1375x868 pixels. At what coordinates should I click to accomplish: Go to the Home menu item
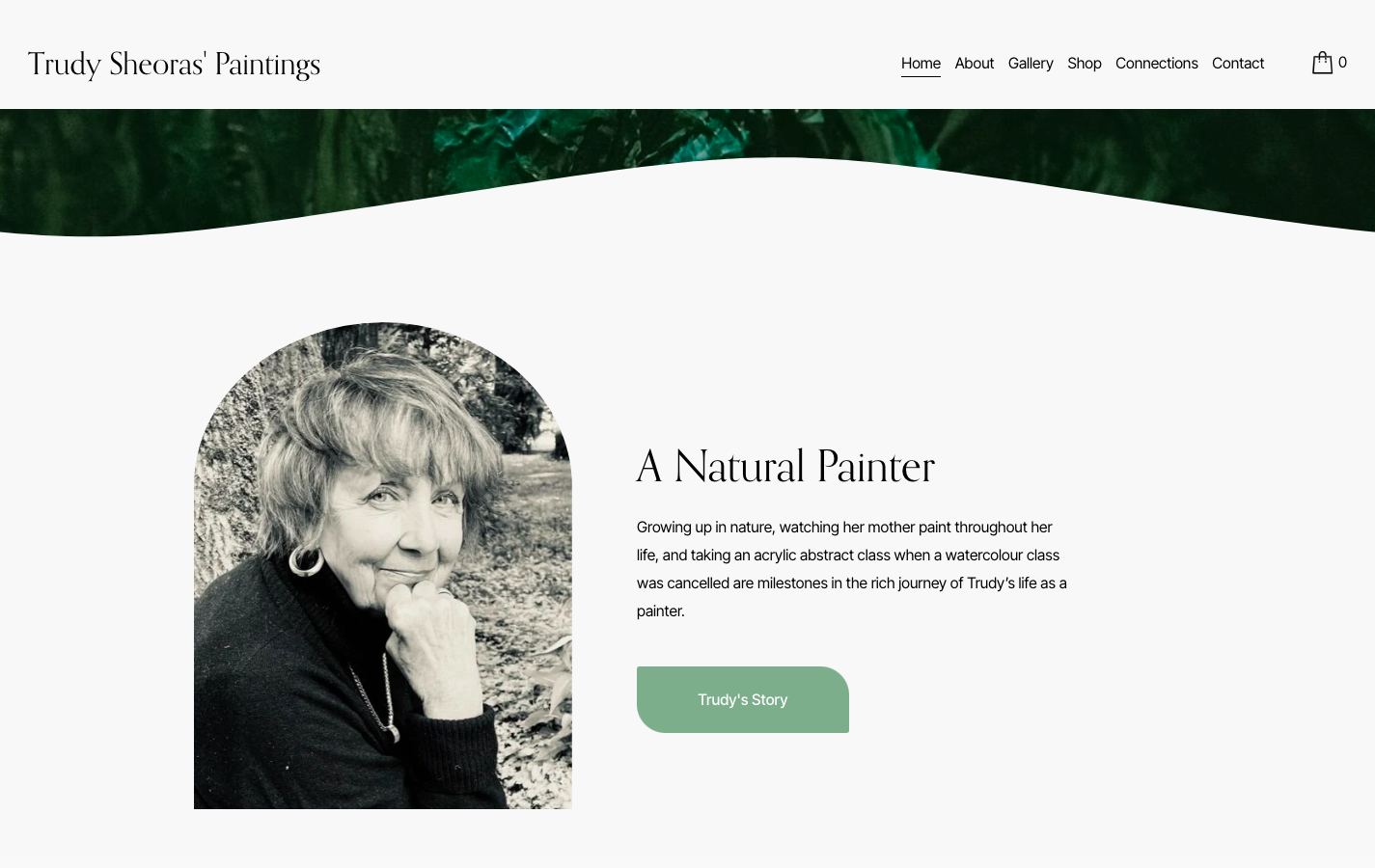(921, 64)
